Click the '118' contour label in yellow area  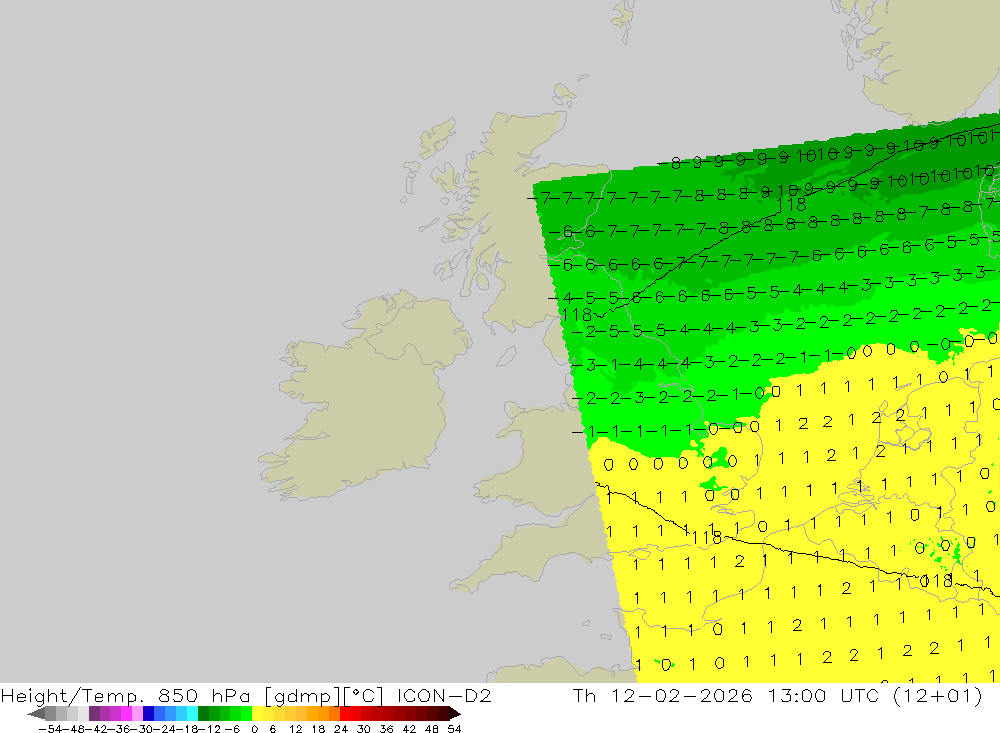point(707,538)
